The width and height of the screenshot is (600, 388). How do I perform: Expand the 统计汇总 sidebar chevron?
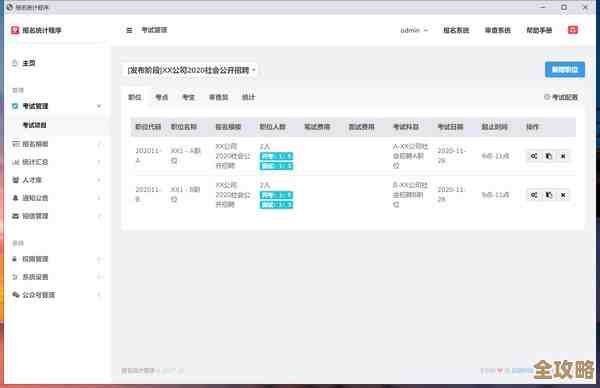coord(99,162)
